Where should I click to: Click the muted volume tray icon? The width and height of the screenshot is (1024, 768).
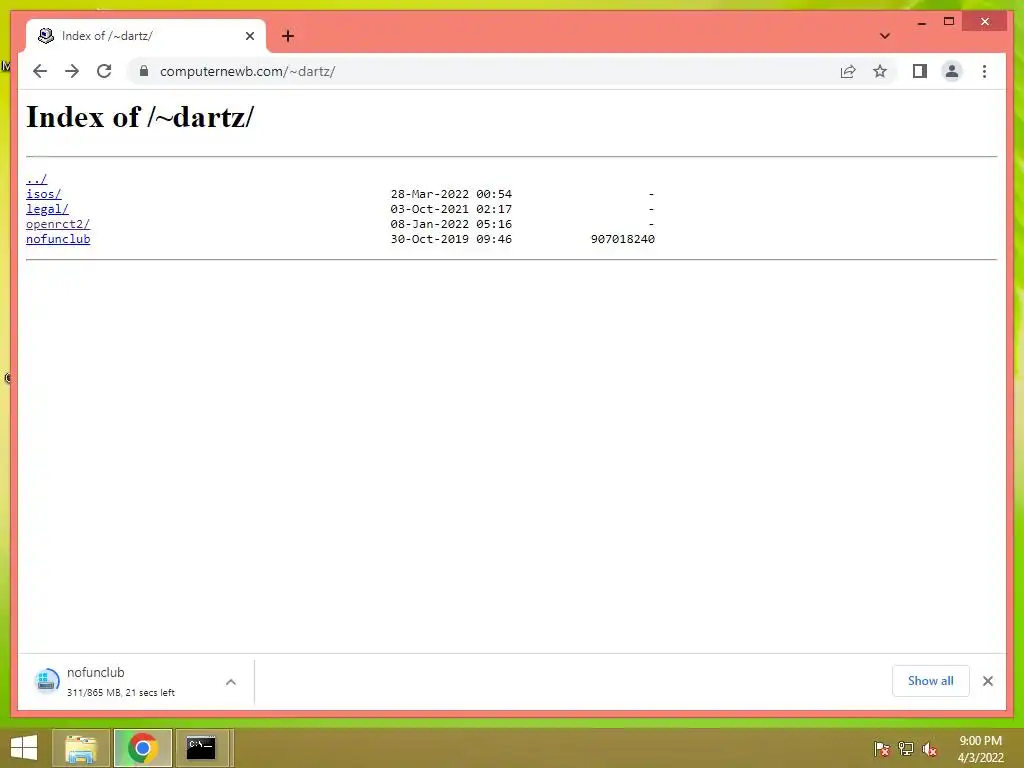(x=929, y=748)
